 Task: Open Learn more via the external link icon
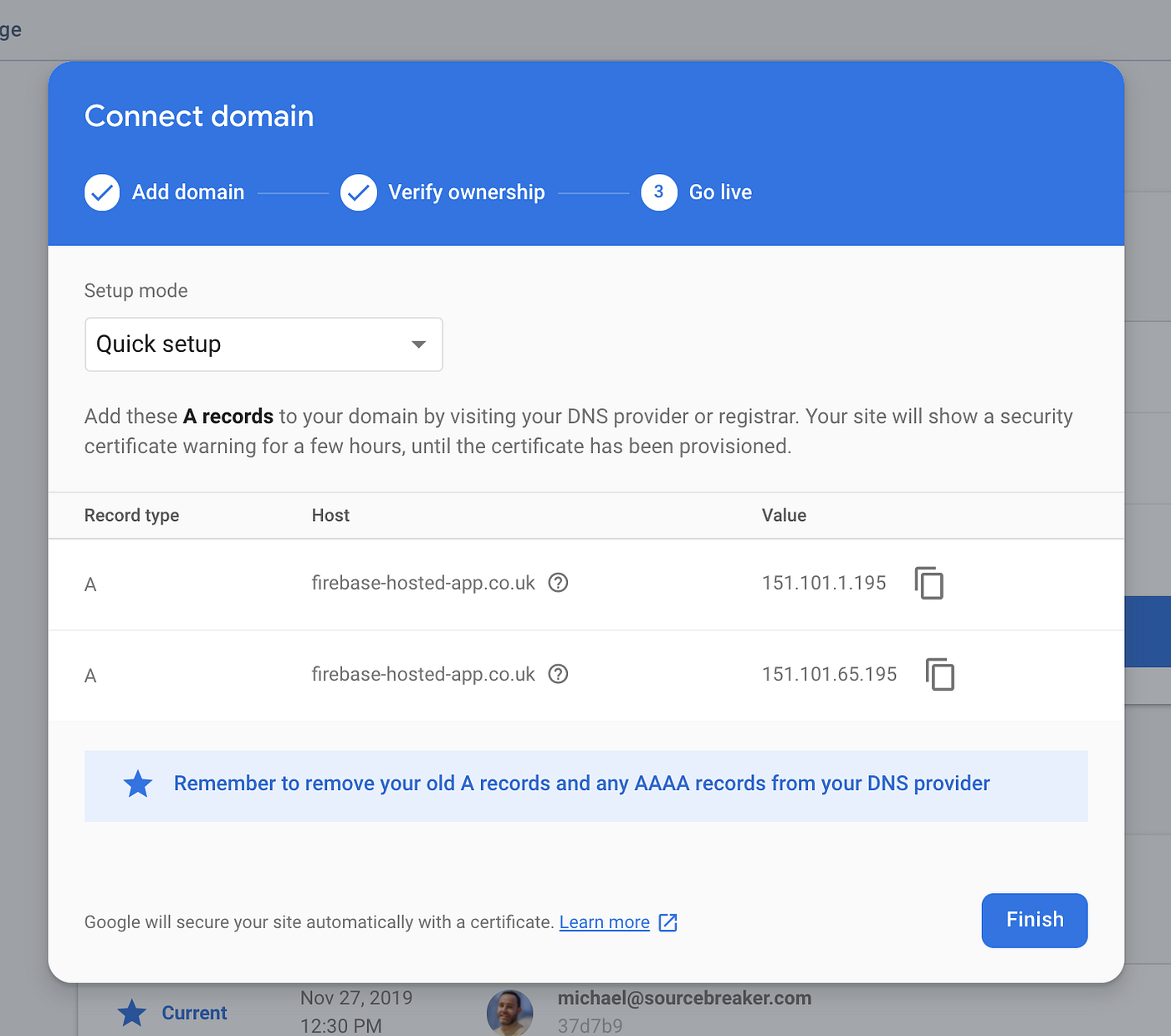point(667,922)
